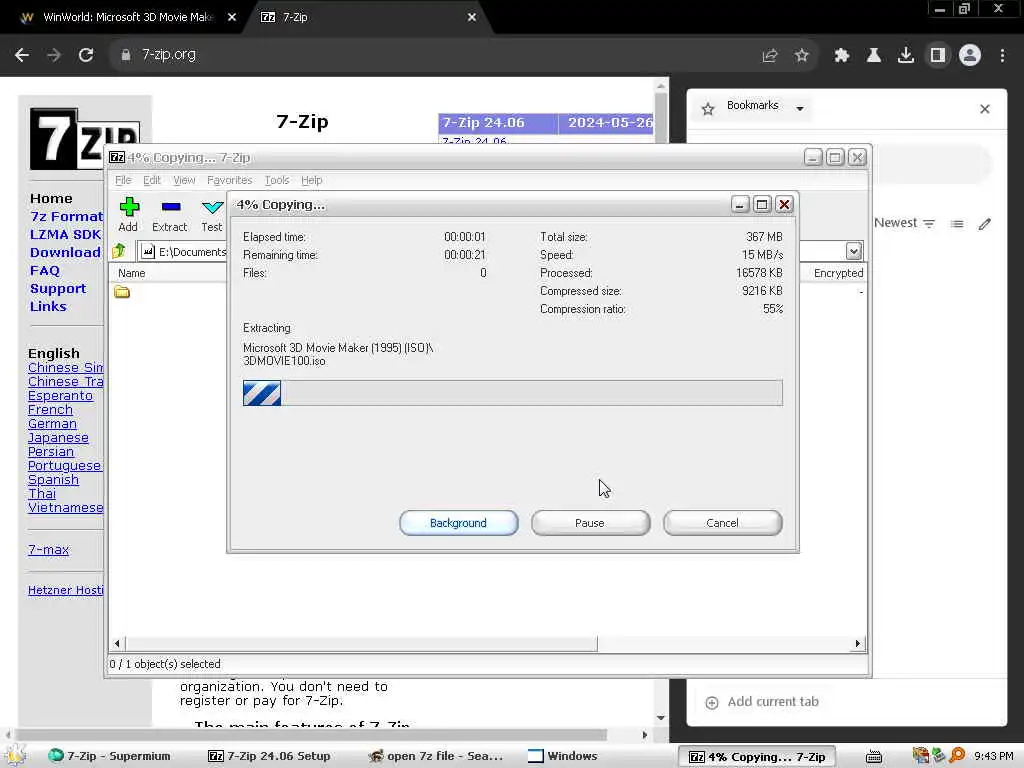Open the Tools menu in 7-Zip
The width and height of the screenshot is (1024, 768).
click(x=277, y=180)
